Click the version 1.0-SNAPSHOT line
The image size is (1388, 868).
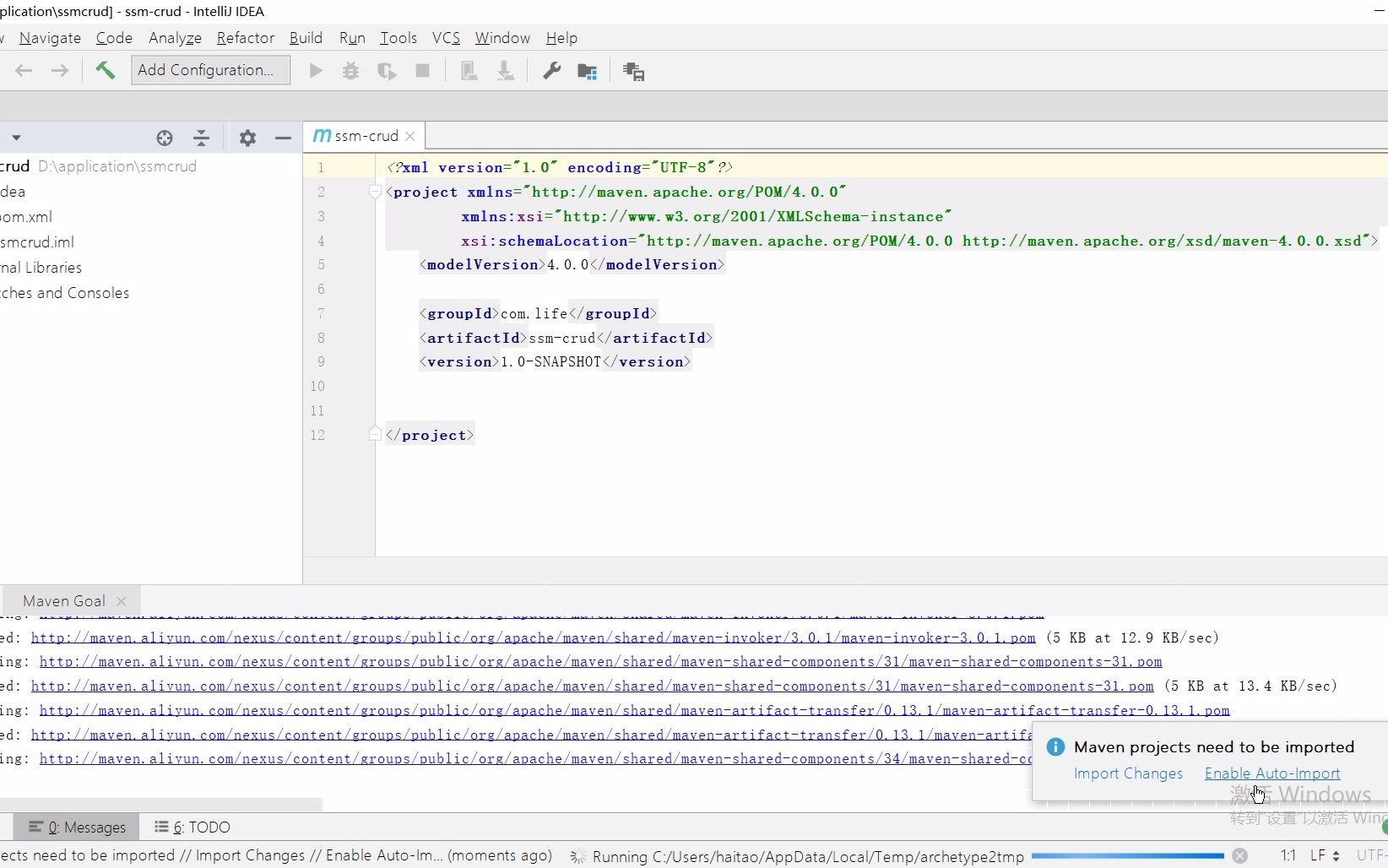point(555,361)
